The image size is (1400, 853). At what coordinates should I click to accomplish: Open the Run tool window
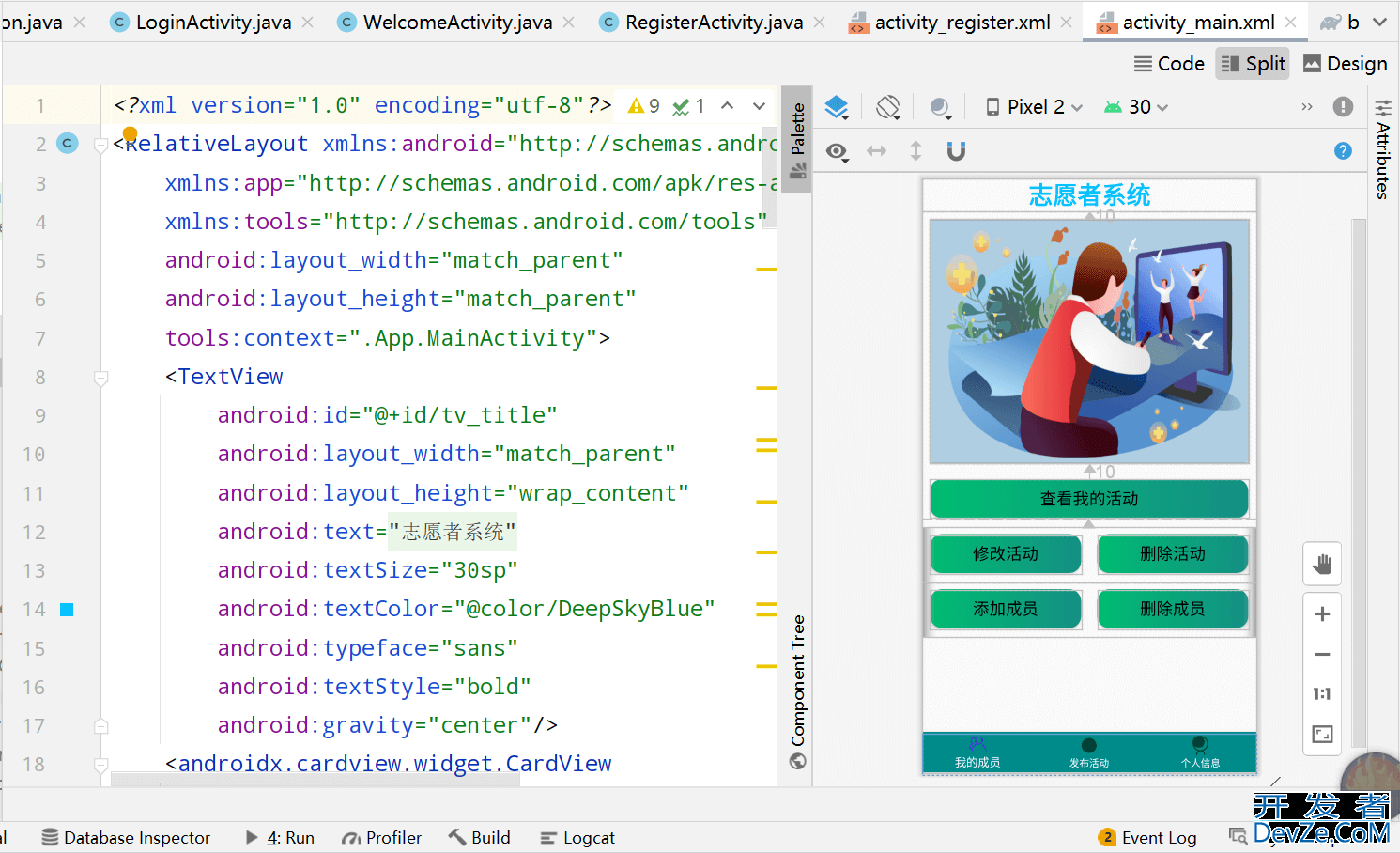pos(280,837)
